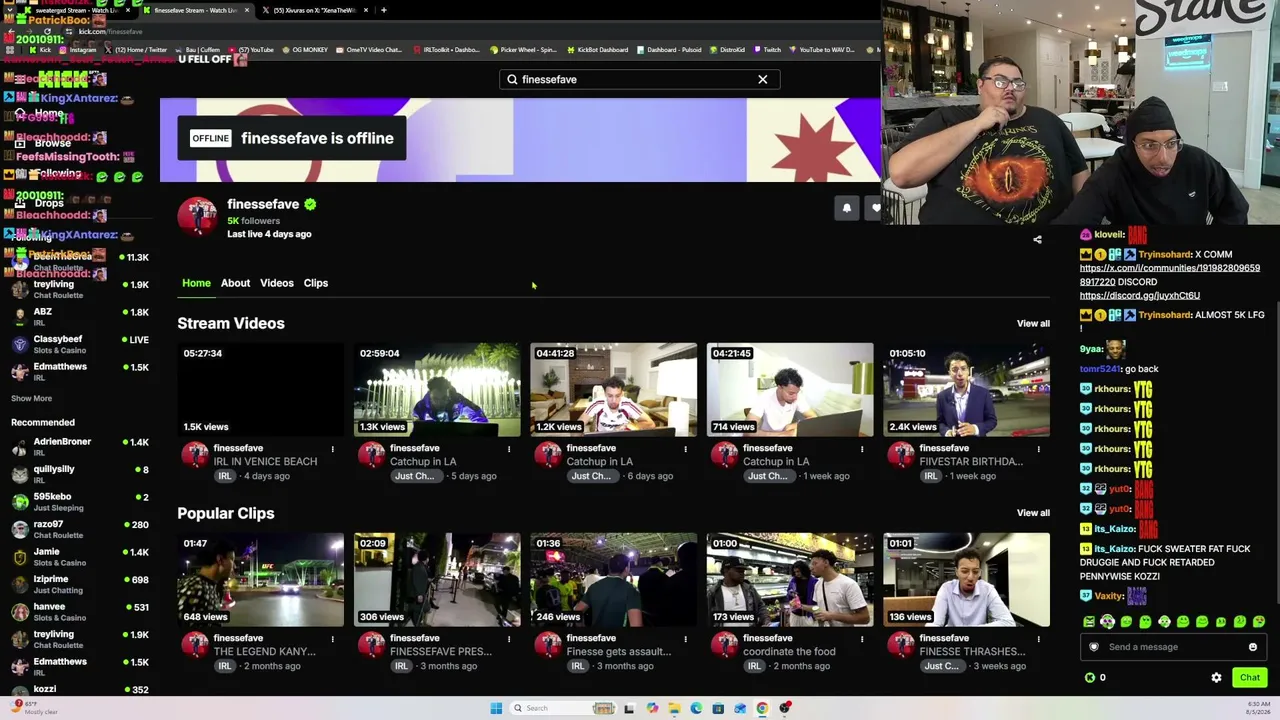Open AdrienBroner's channel in Recommended
1280x720 pixels.
coord(80,447)
